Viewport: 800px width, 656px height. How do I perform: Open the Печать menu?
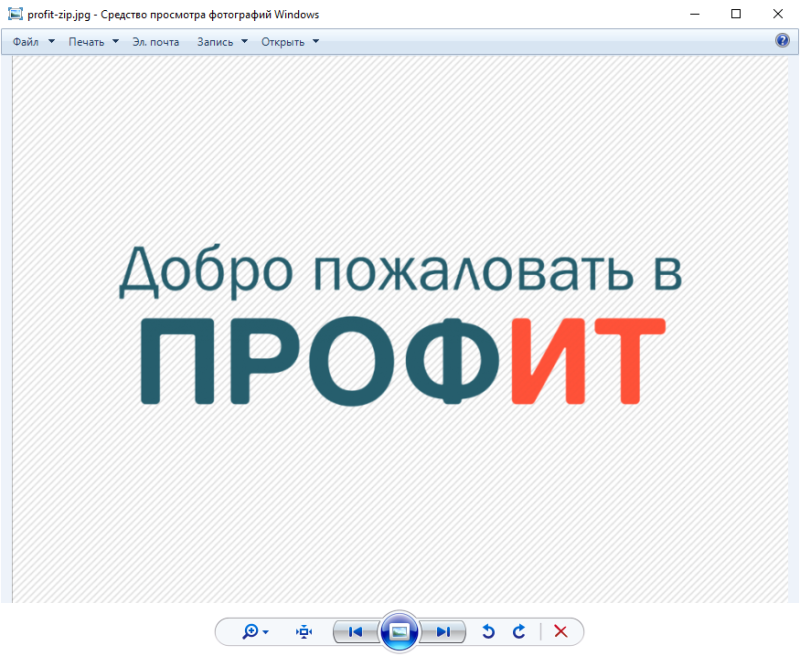[86, 42]
